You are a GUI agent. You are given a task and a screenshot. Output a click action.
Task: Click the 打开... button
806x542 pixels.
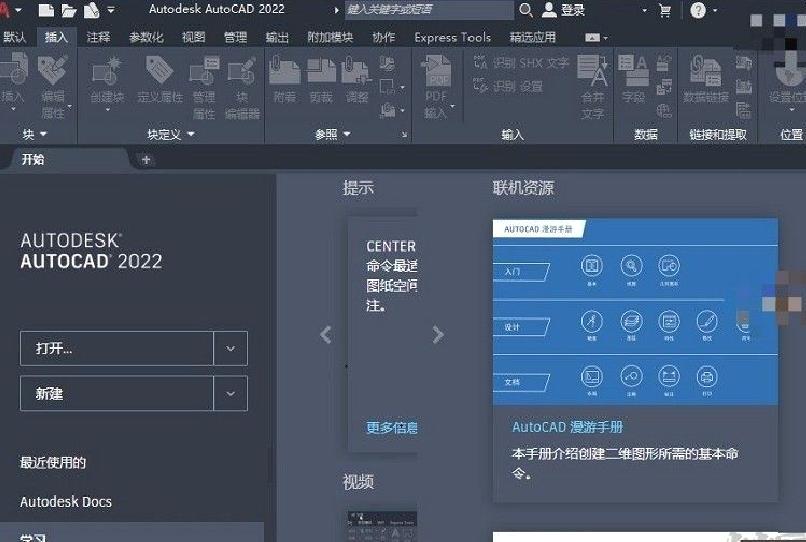click(117, 348)
